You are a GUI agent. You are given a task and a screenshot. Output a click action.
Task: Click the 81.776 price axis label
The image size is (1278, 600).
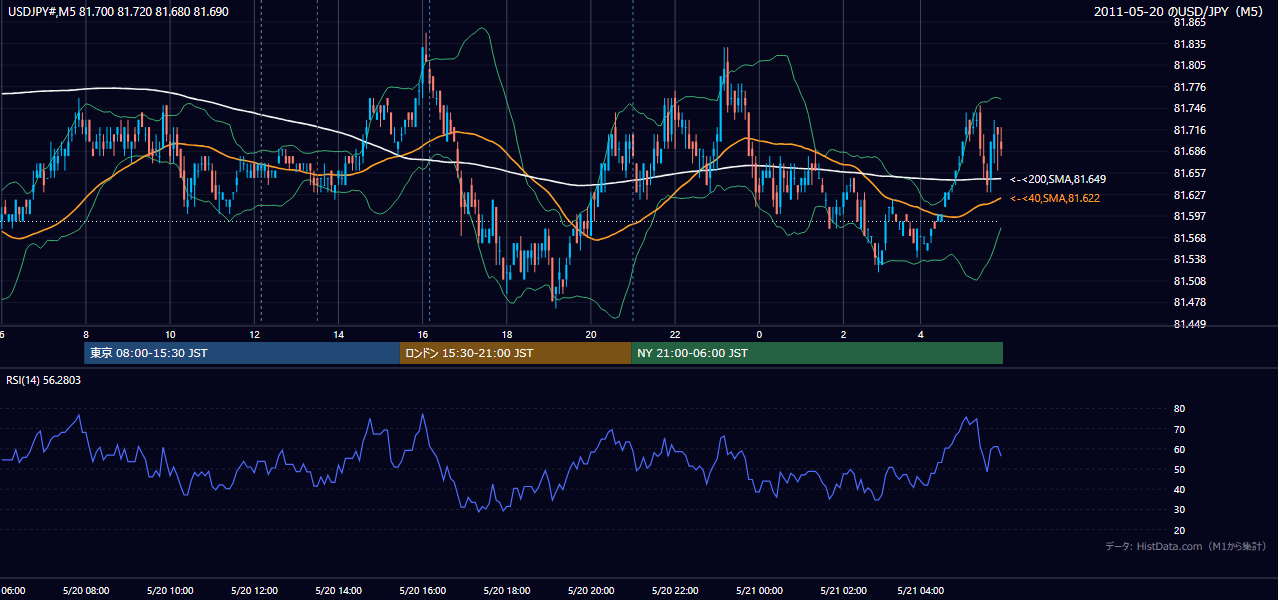(1188, 87)
